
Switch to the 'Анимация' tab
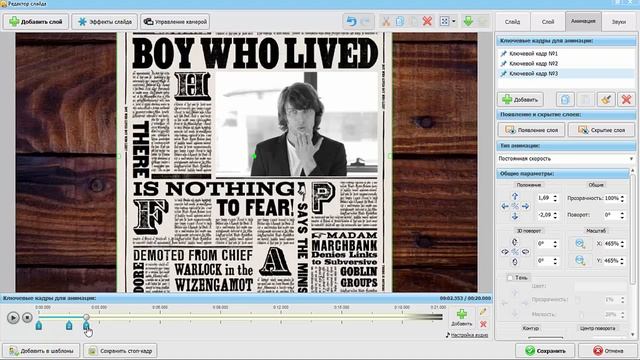click(x=583, y=21)
